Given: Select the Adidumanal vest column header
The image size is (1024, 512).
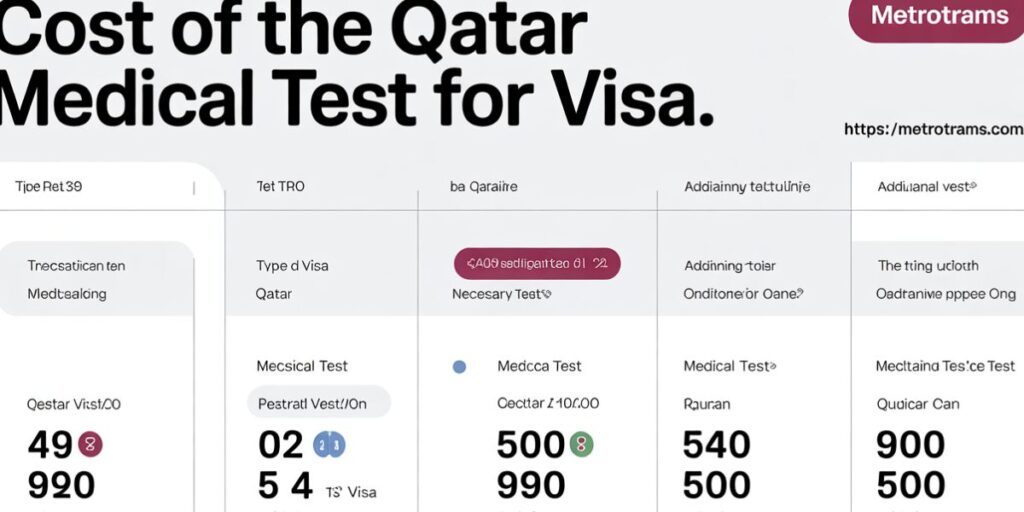Looking at the screenshot, I should click(x=926, y=187).
